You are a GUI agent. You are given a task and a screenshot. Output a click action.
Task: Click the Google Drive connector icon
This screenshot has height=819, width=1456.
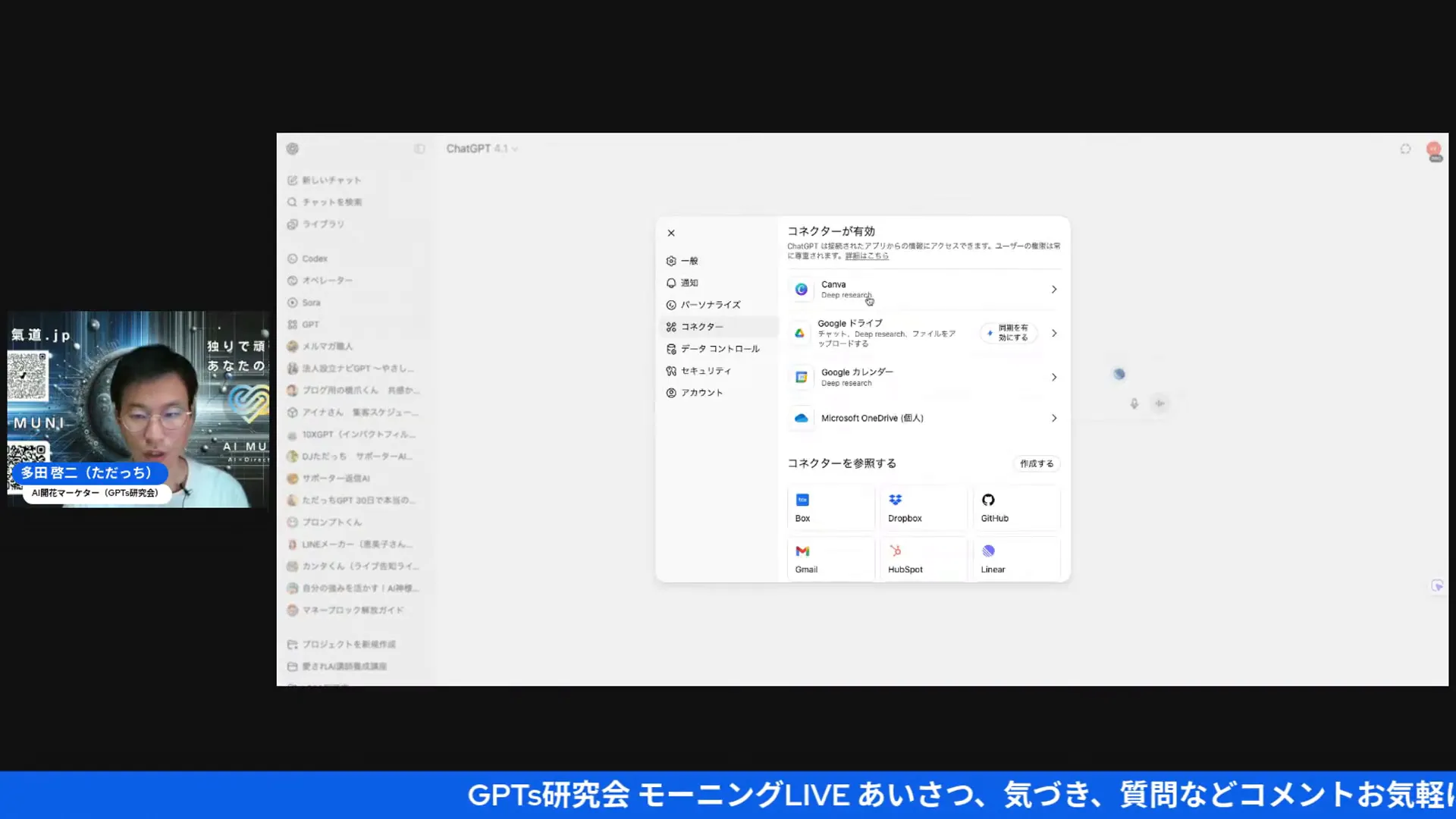click(799, 334)
